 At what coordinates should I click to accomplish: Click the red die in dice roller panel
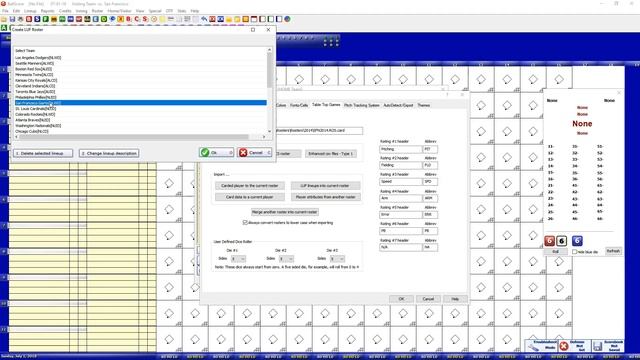point(549,241)
